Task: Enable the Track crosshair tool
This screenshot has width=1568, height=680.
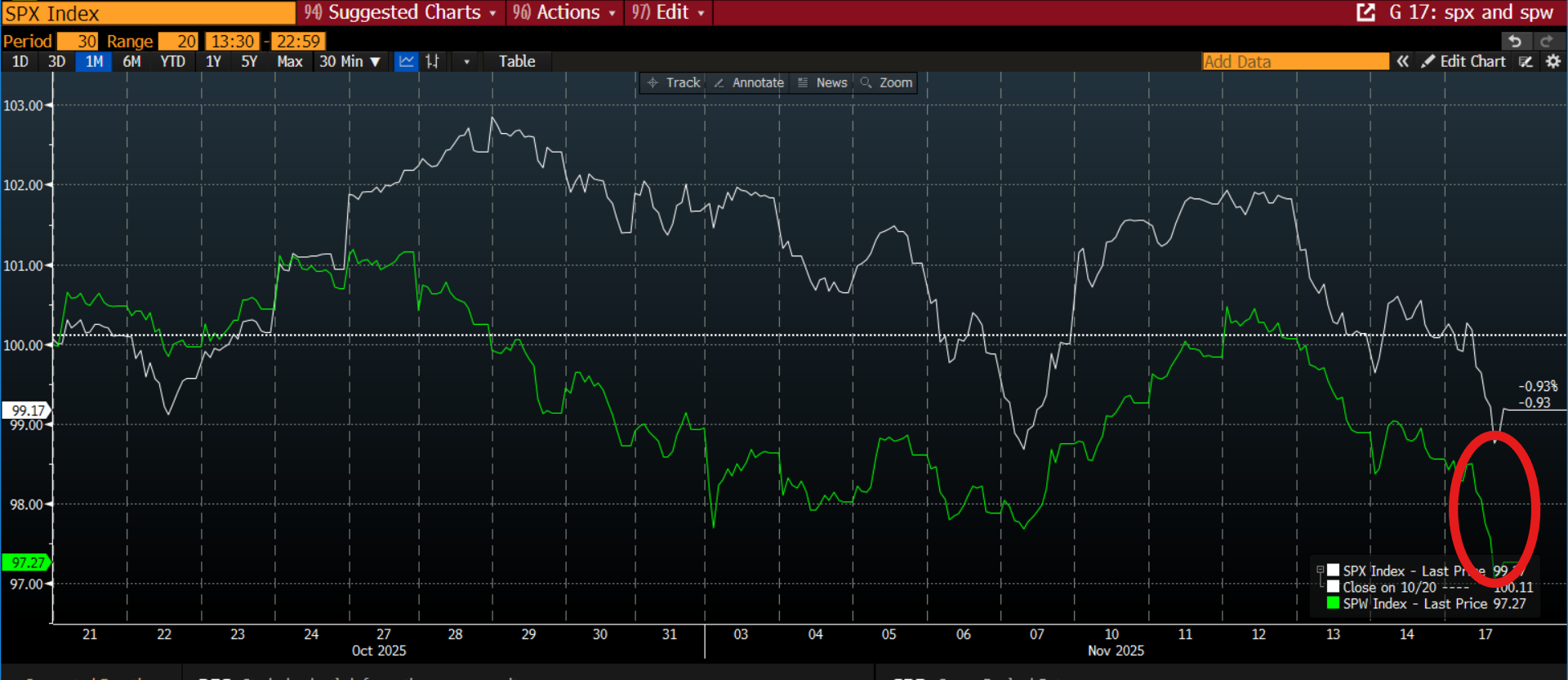Action: click(674, 82)
